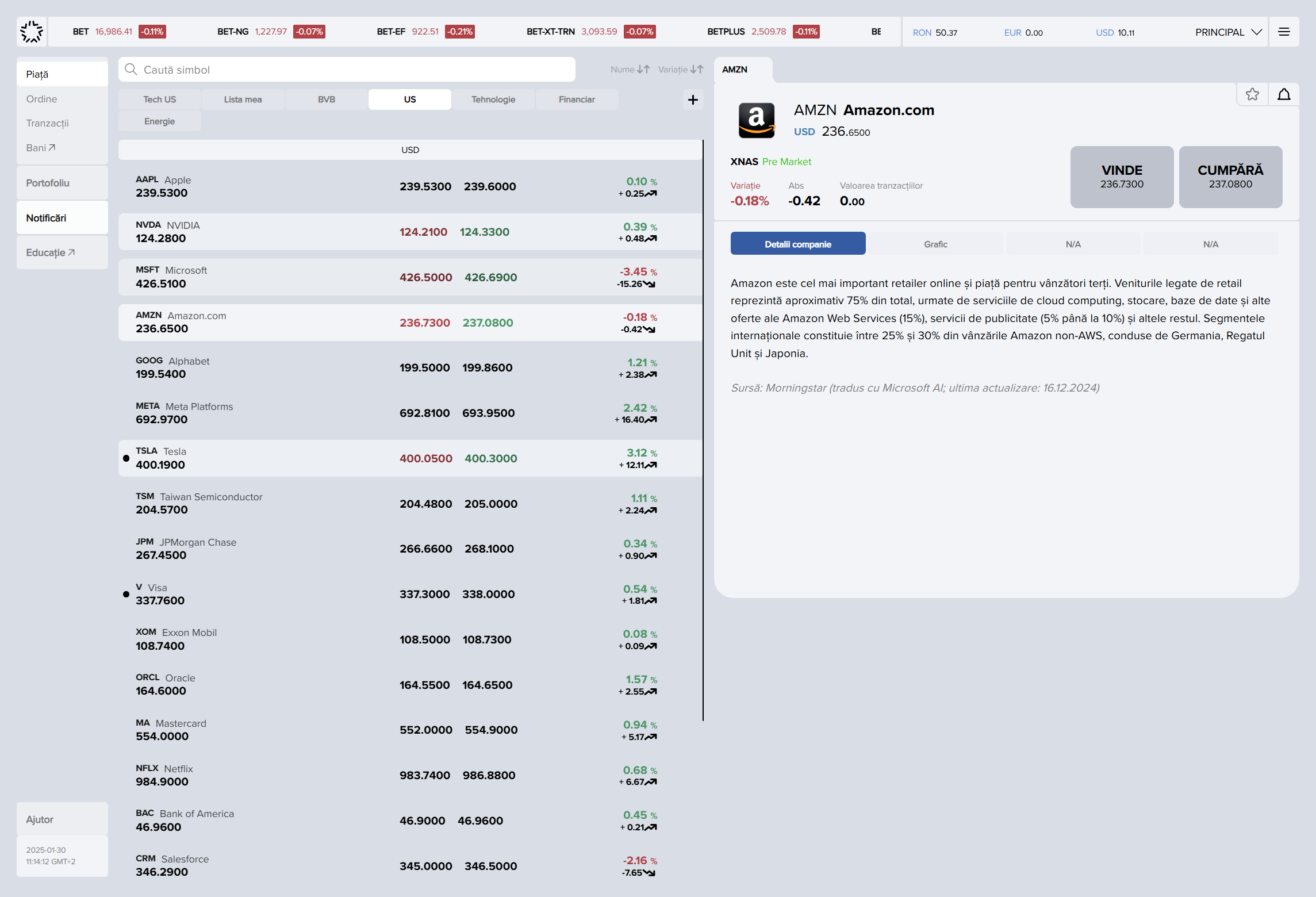Switch to the Tech US watchlist tab

tap(160, 99)
